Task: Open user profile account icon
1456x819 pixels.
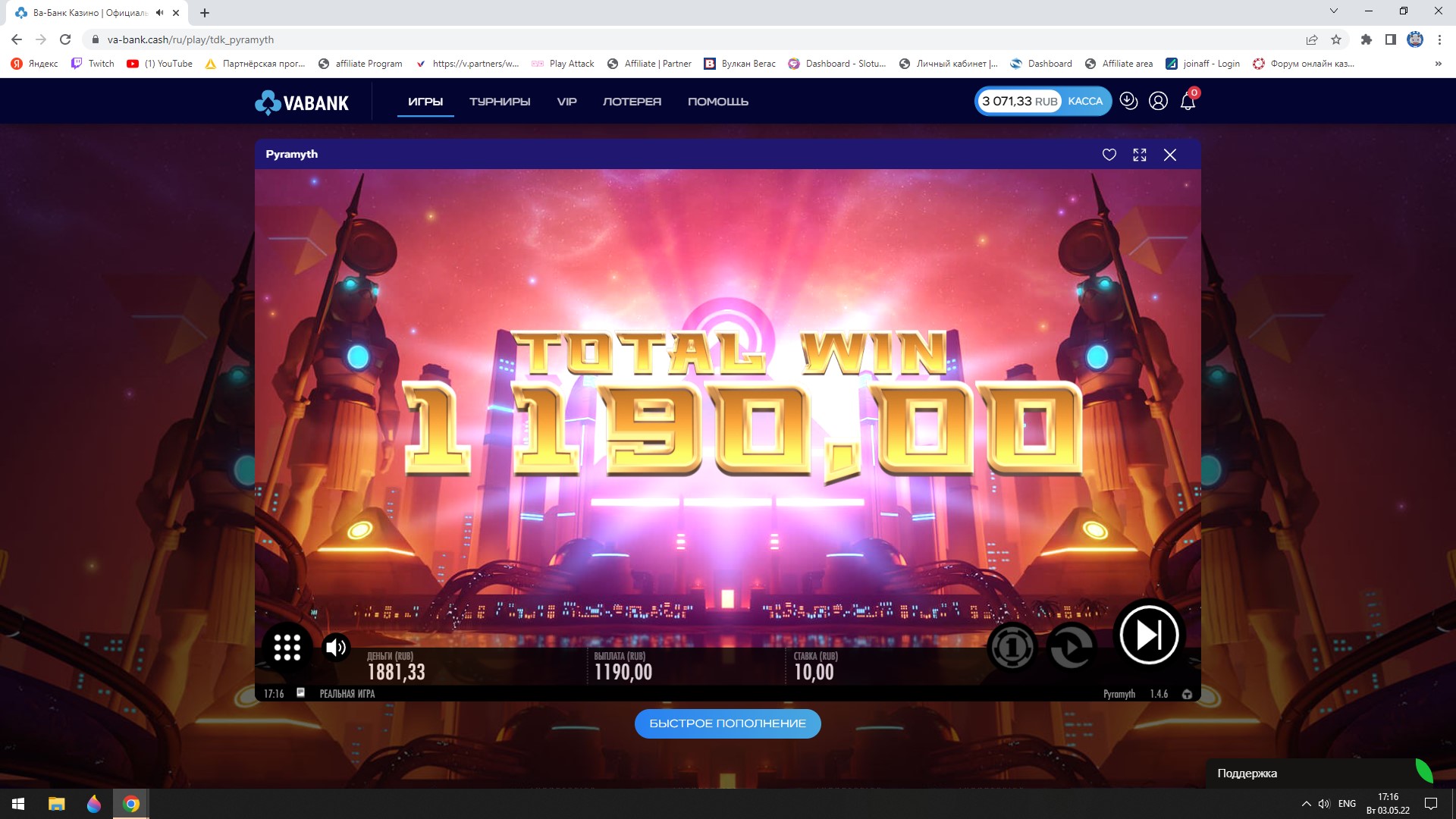Action: (x=1158, y=101)
